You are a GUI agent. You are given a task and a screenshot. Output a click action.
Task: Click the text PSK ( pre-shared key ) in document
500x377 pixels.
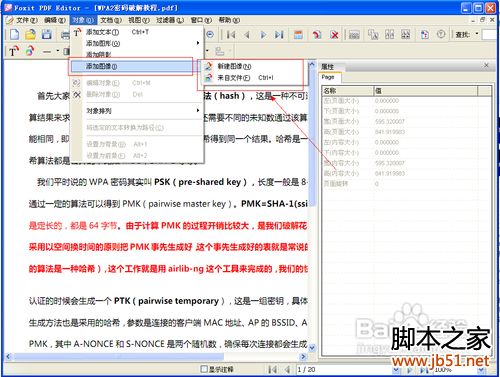pos(200,182)
